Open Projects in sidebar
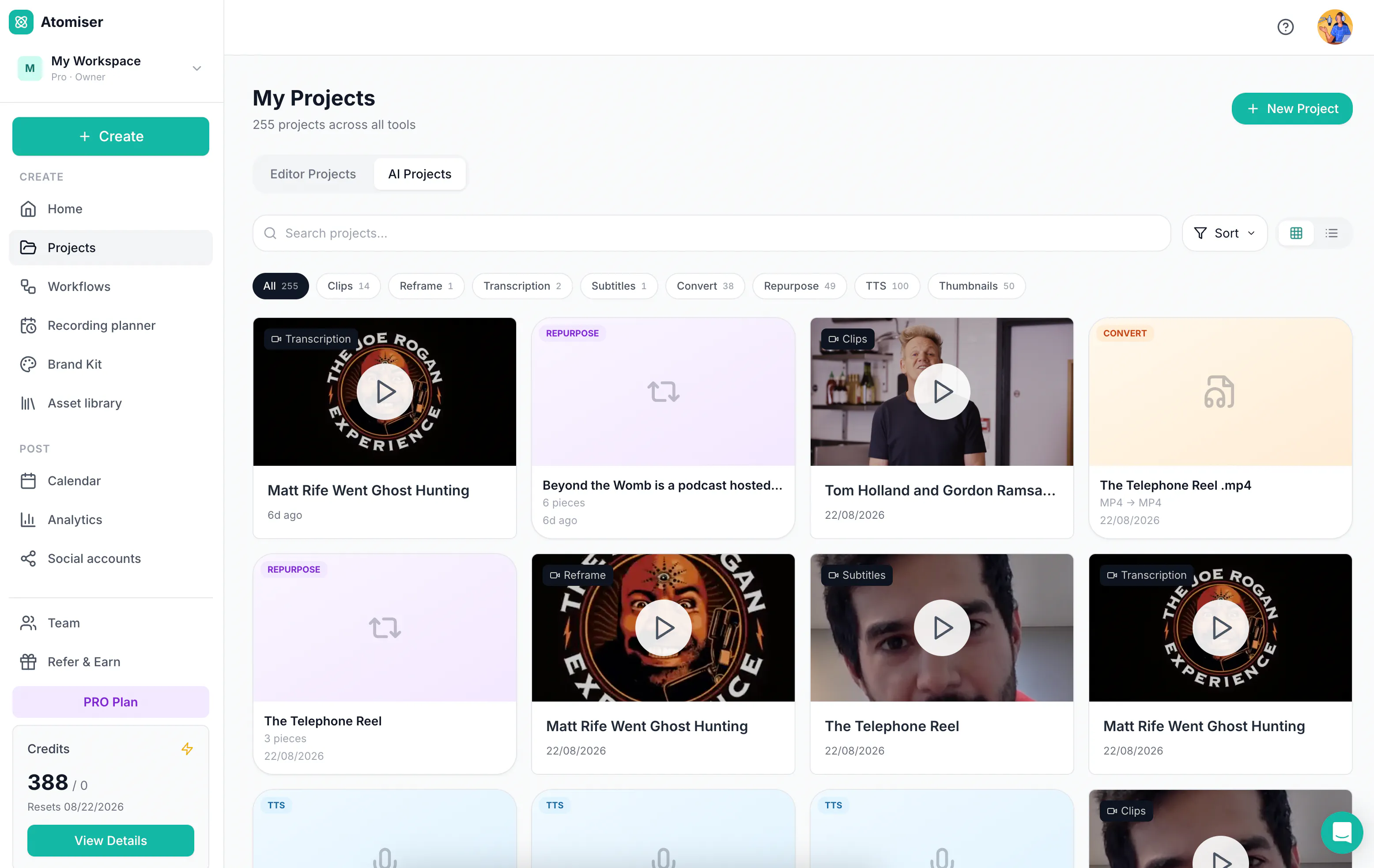 click(111, 248)
